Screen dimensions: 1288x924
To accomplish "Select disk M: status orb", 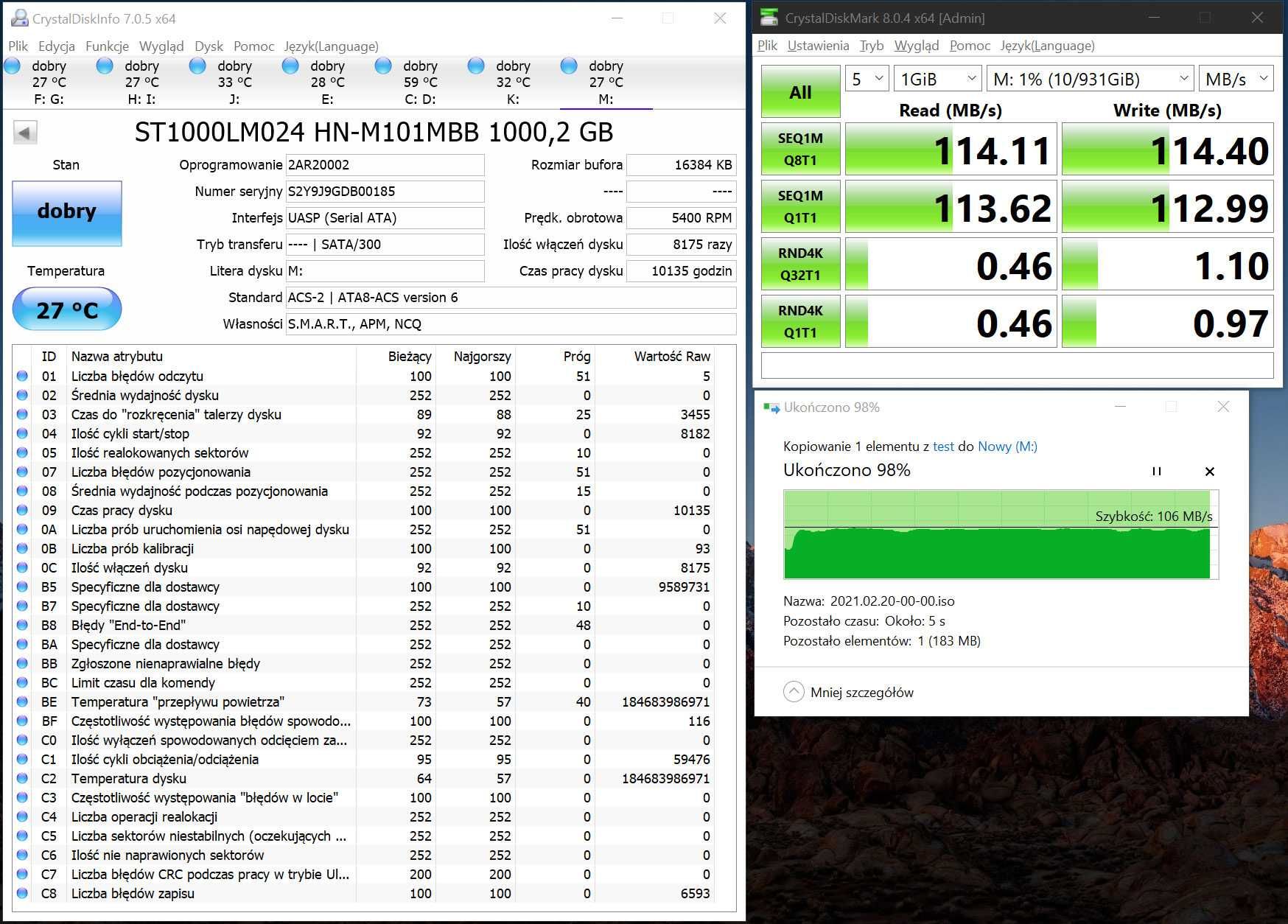I will 570,66.
